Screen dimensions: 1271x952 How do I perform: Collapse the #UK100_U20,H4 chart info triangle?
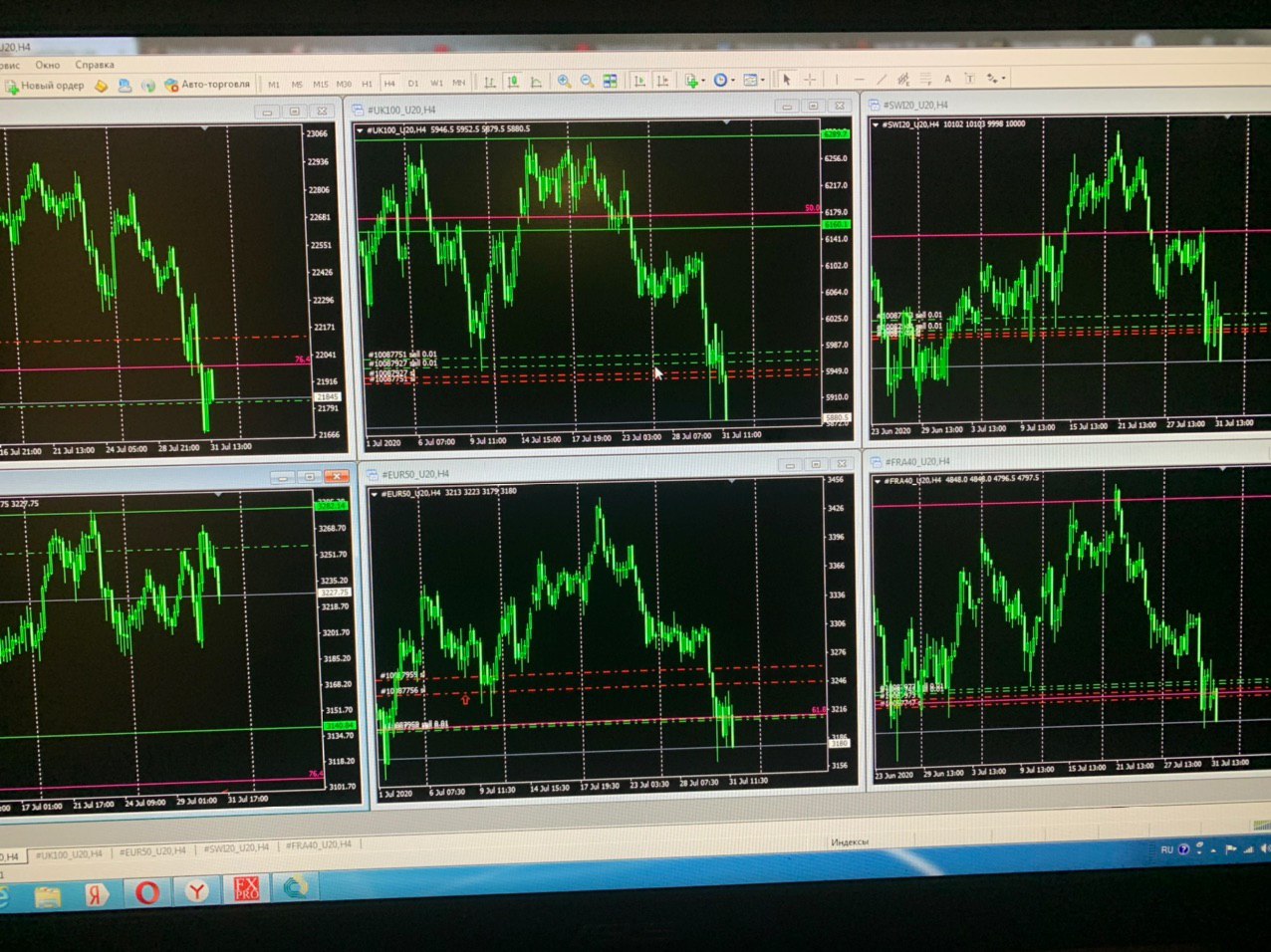[x=361, y=129]
